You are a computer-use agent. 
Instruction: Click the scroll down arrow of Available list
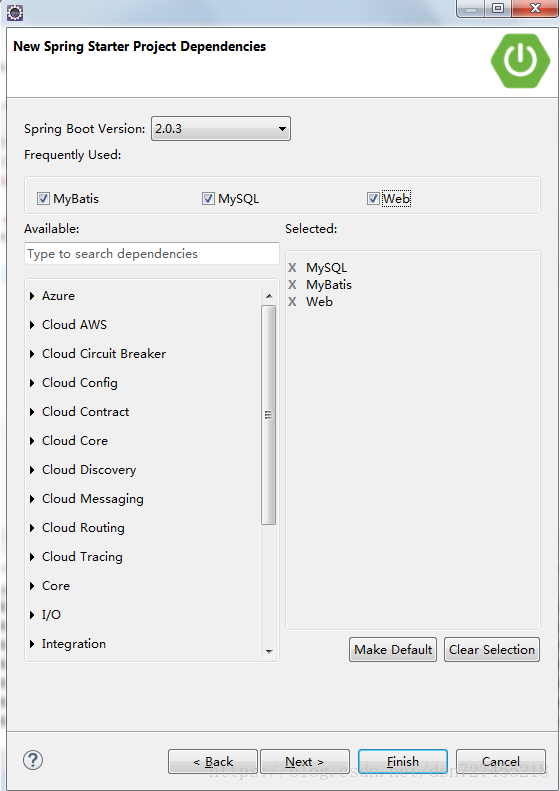(269, 651)
